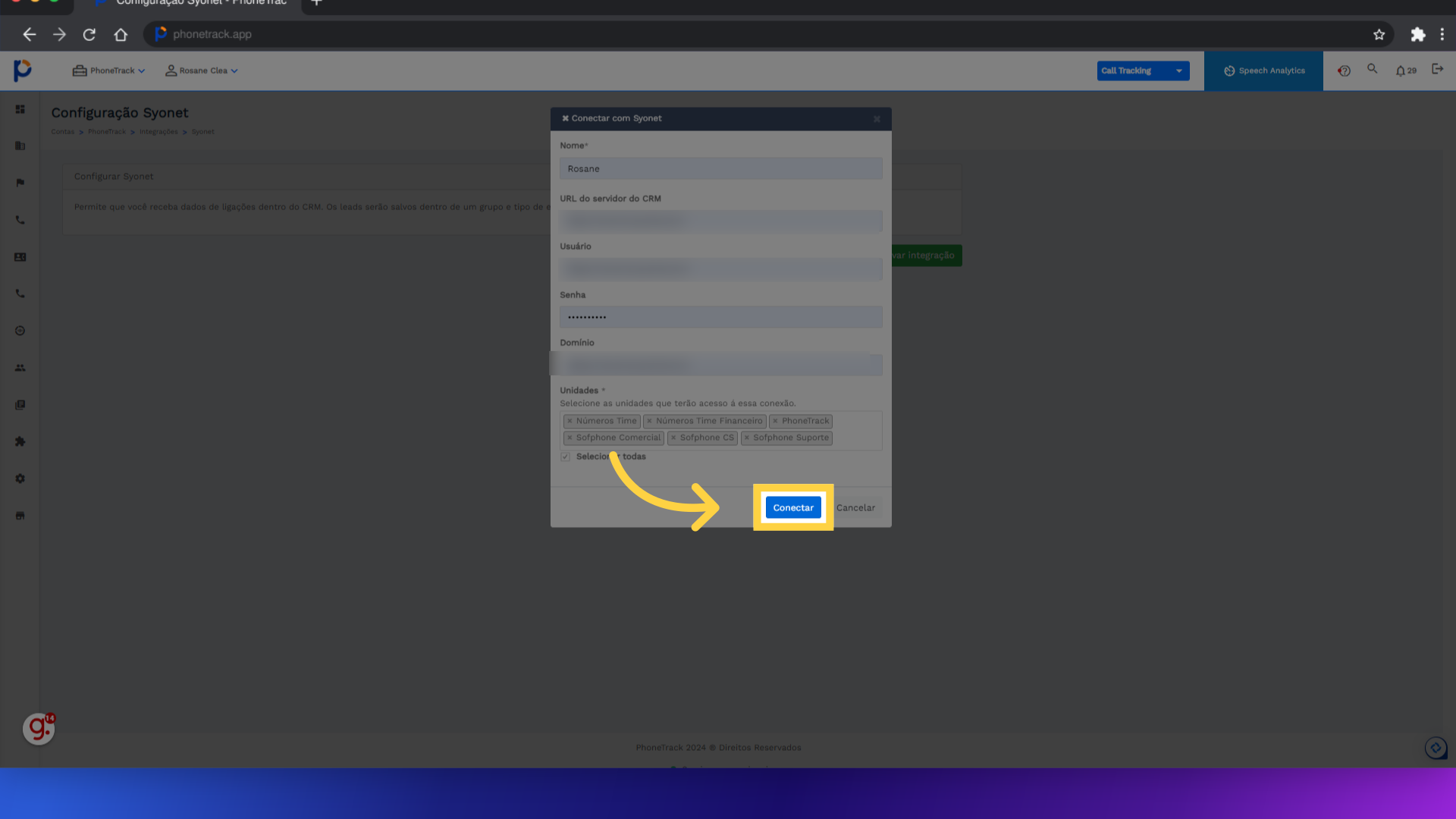1456x819 pixels.
Task: Click the Integrações breadcrumb link
Action: click(x=158, y=132)
